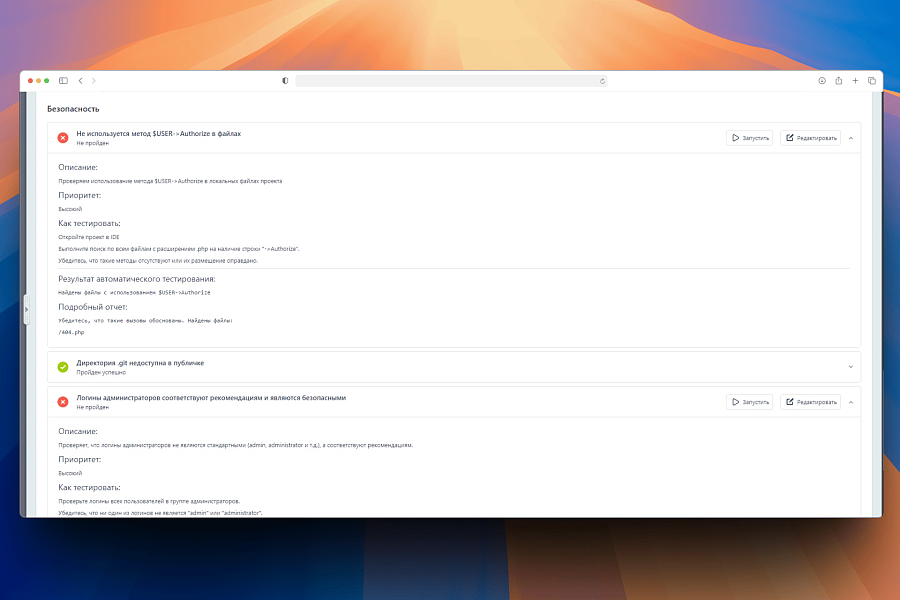Screen dimensions: 900x600
Task: Click 'Не пройден' status under administrator logins title
Action: pos(92,407)
